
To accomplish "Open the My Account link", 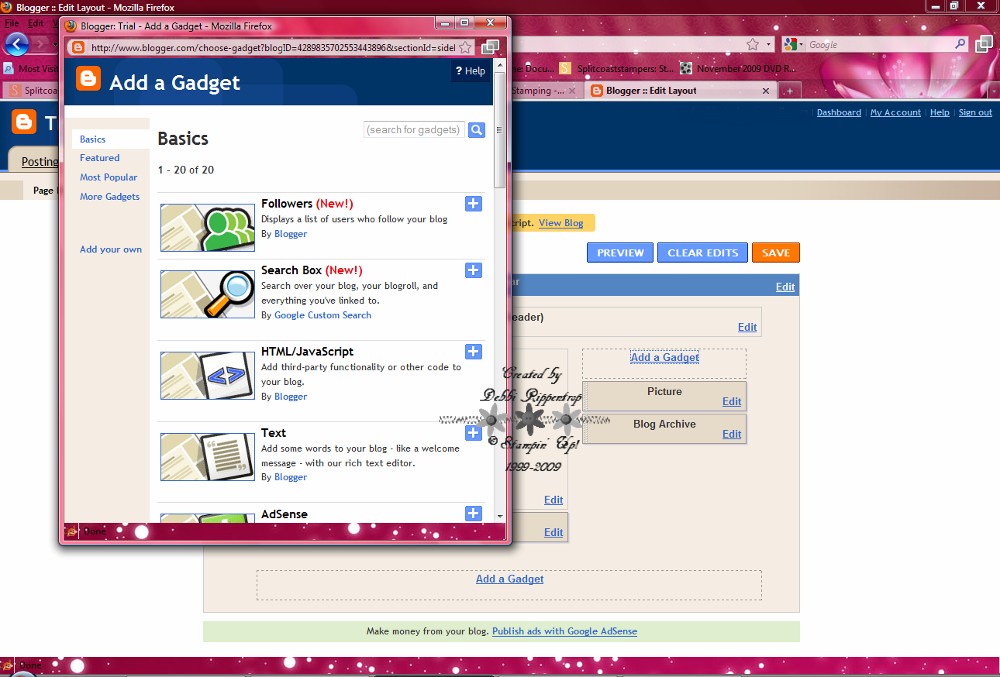I will tap(895, 112).
